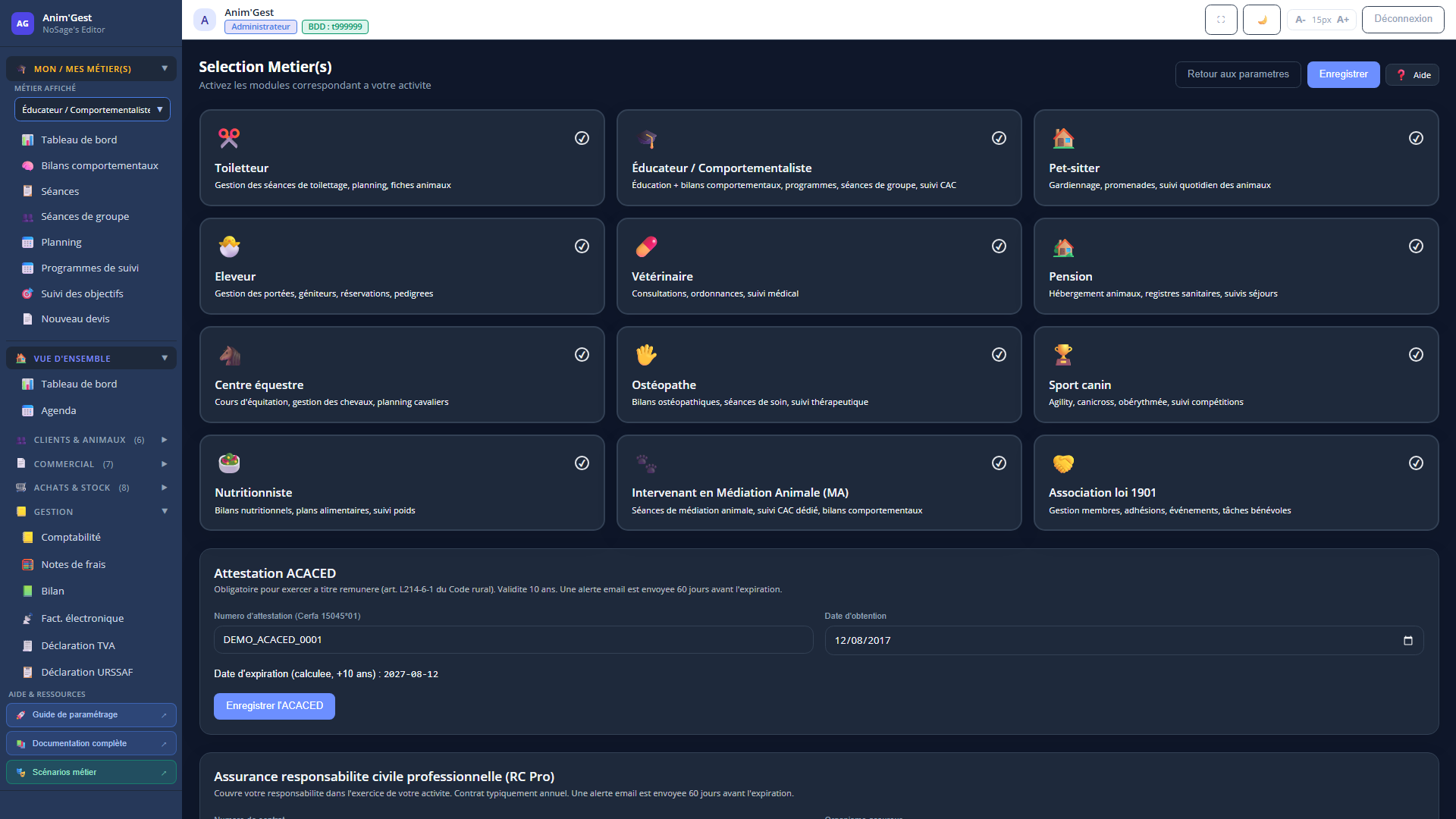Click the trophy icon on Sport canin card
This screenshot has height=819, width=1456.
click(1063, 355)
